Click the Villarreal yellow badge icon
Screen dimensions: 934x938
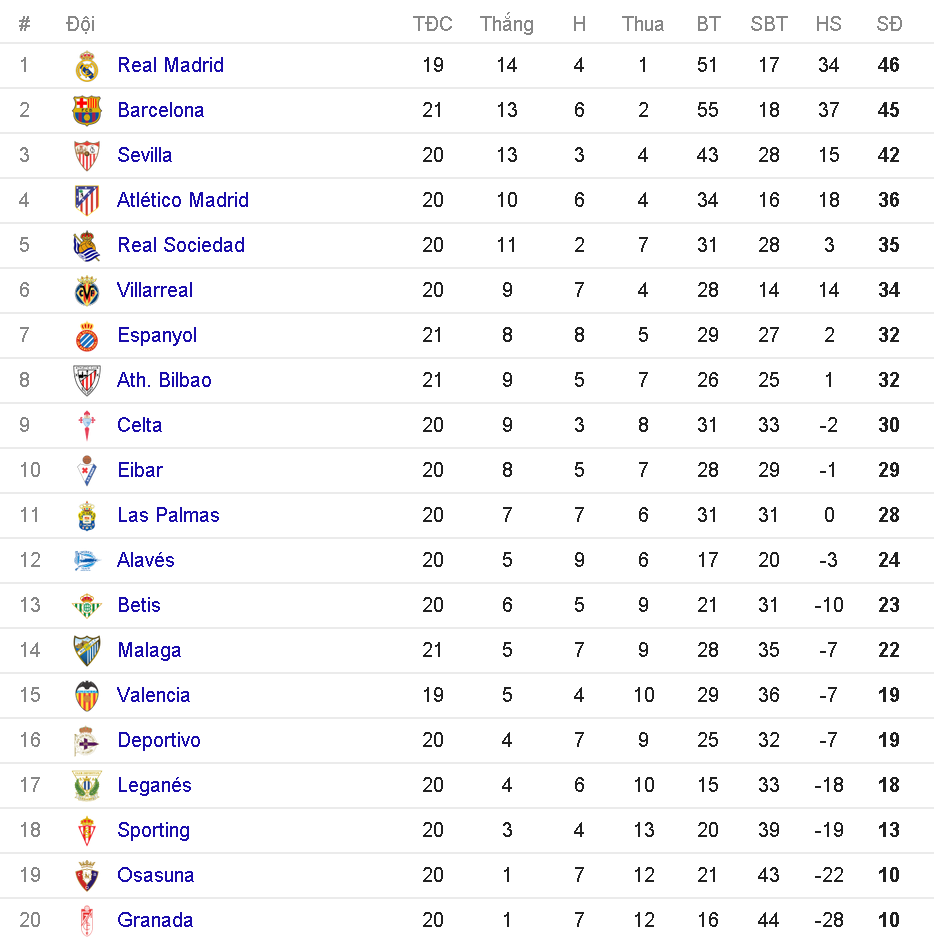pos(87,291)
